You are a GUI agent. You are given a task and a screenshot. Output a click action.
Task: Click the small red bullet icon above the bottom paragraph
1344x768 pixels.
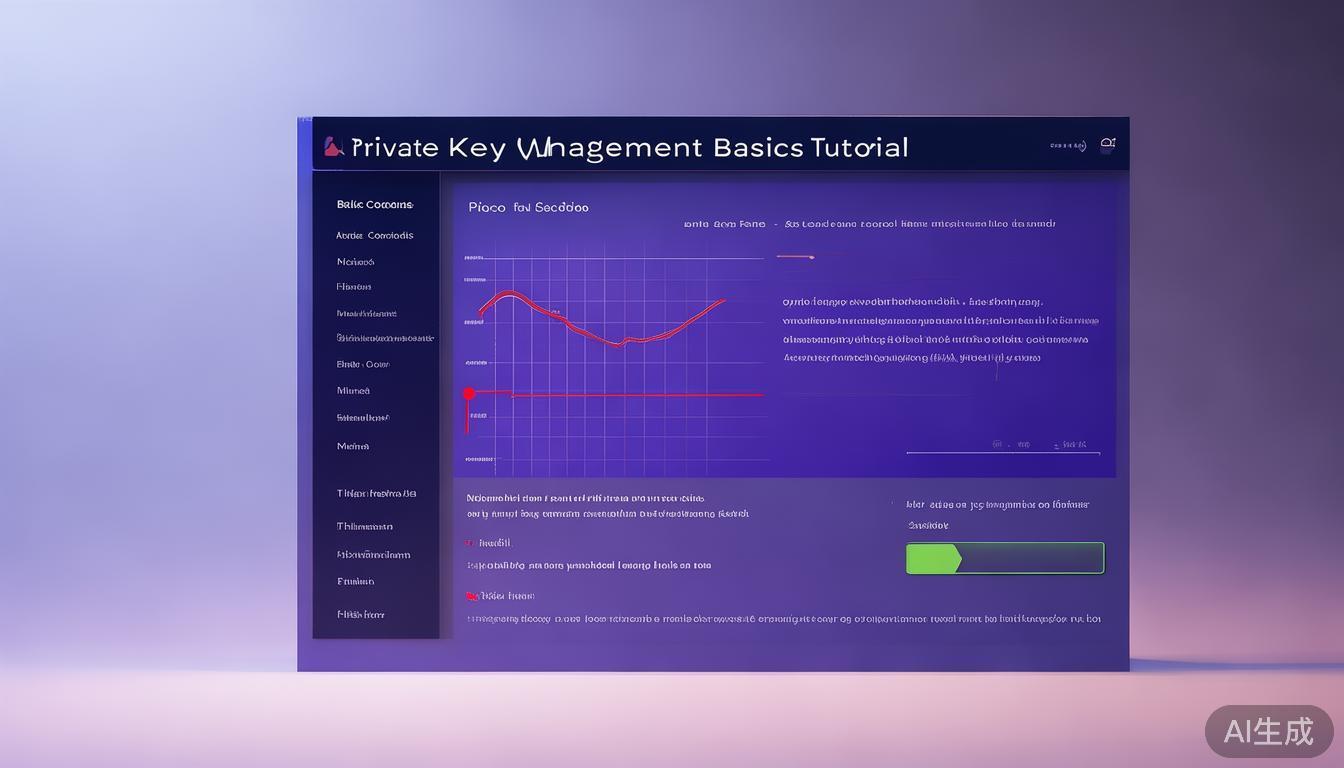click(472, 596)
